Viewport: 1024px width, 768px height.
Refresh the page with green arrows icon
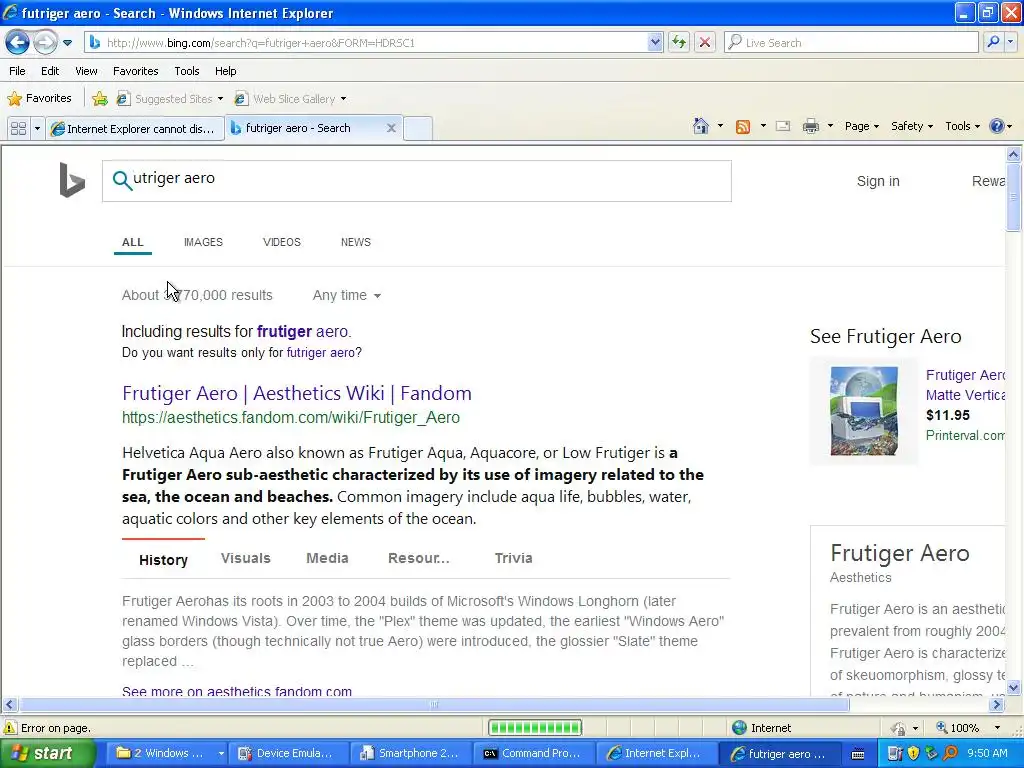pyautogui.click(x=679, y=42)
